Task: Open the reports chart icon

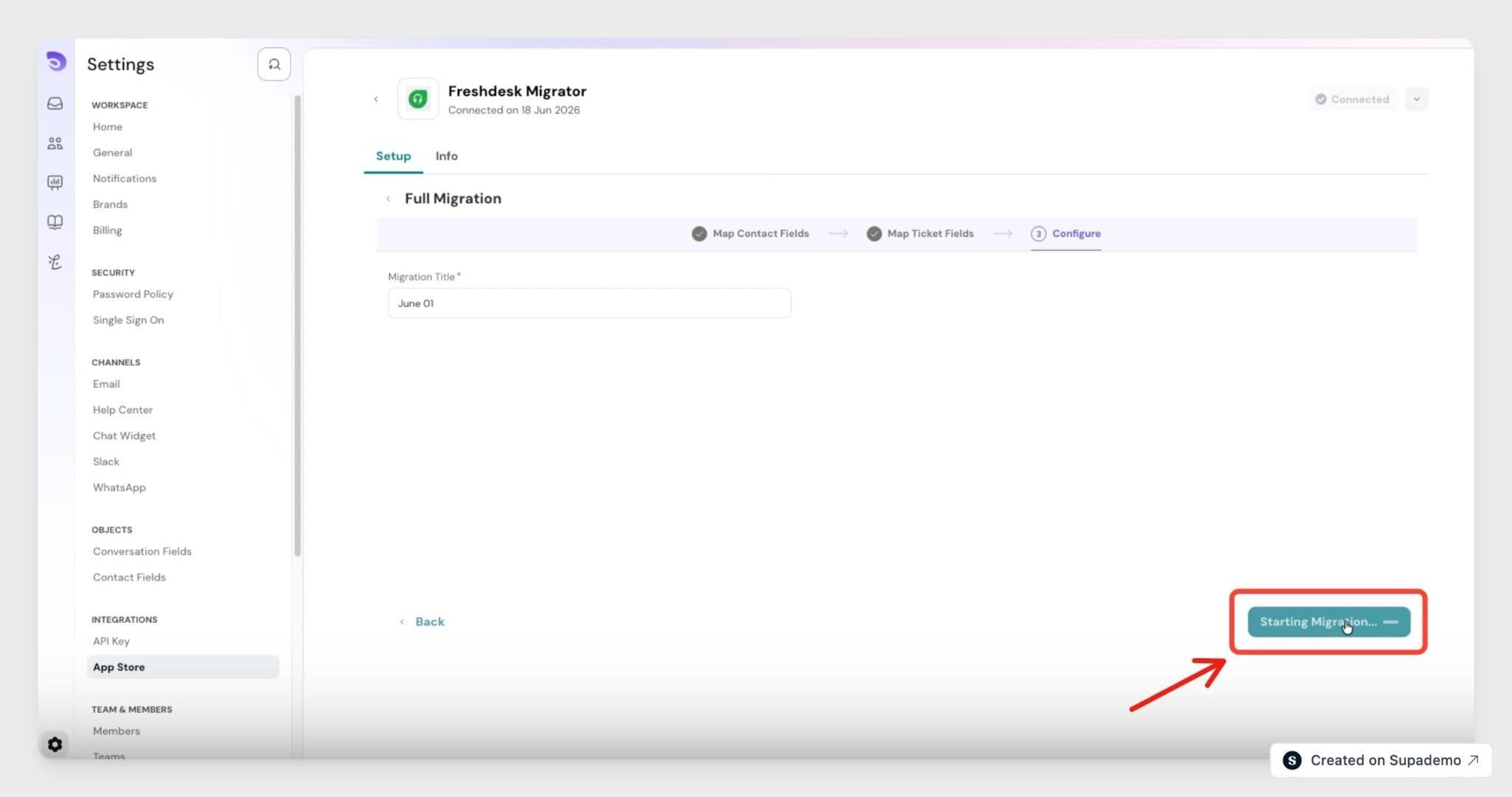Action: click(55, 182)
